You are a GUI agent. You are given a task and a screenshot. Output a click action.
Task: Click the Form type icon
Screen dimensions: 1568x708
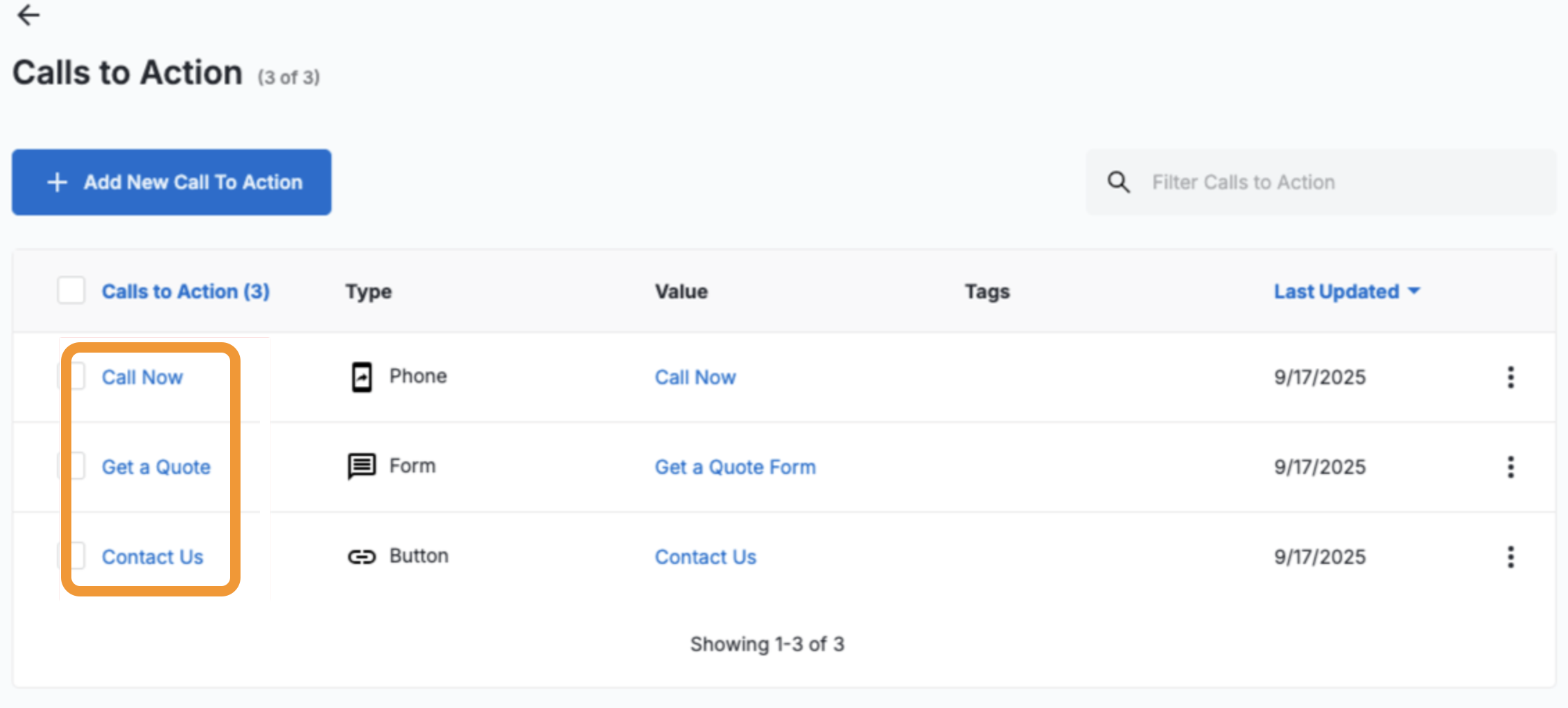362,466
